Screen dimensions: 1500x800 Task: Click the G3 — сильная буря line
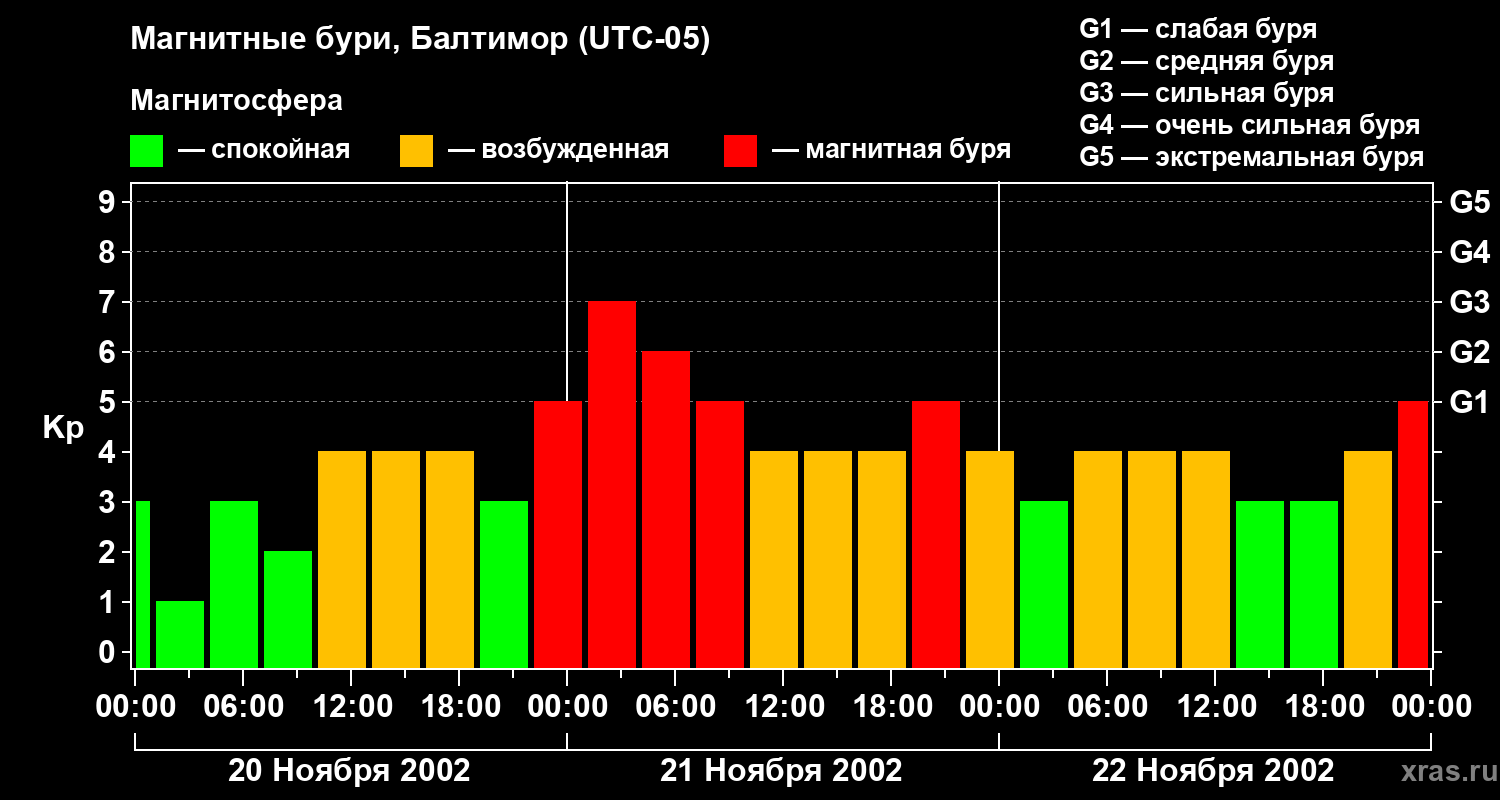point(1207,93)
